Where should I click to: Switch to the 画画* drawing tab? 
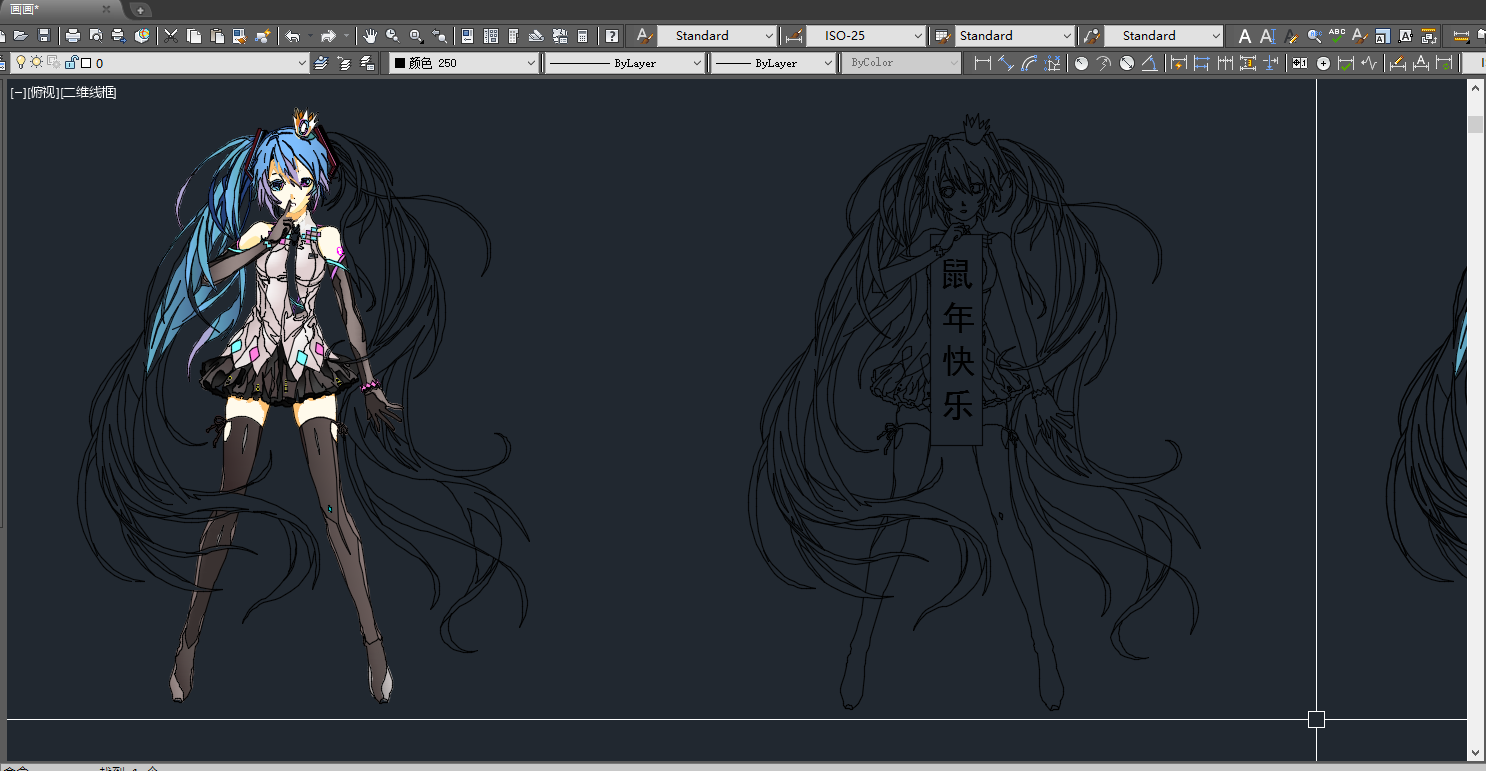25,9
